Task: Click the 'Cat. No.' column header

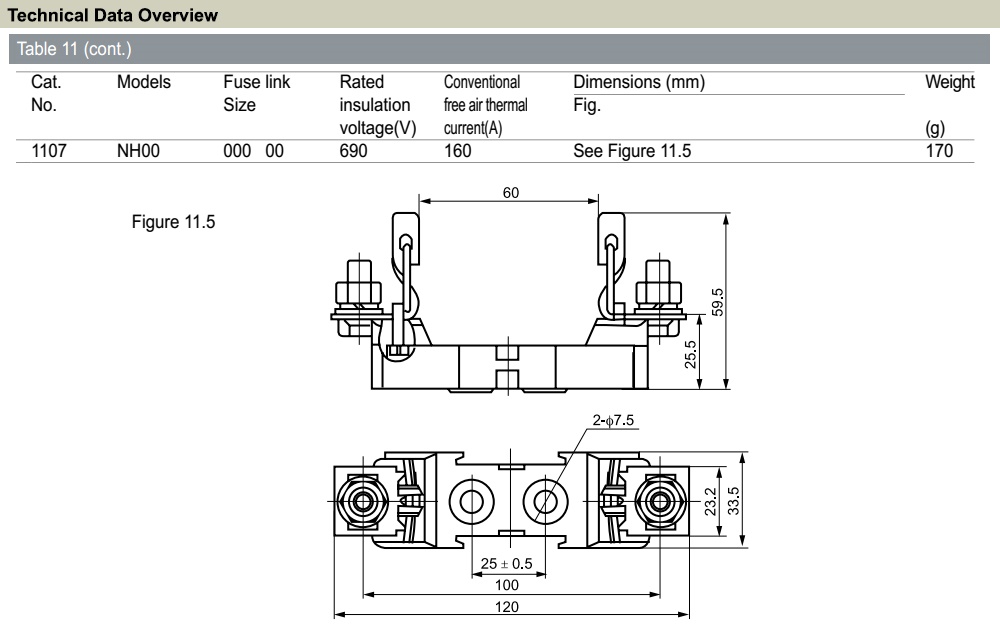Action: (x=47, y=93)
